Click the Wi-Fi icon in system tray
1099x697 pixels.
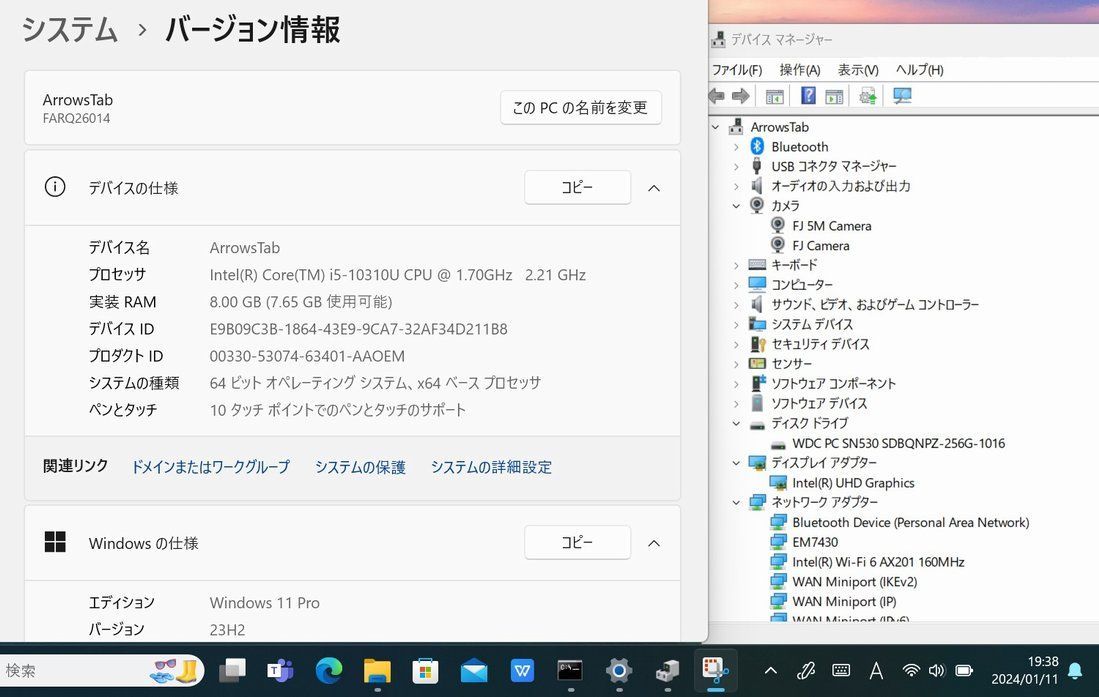(910, 670)
